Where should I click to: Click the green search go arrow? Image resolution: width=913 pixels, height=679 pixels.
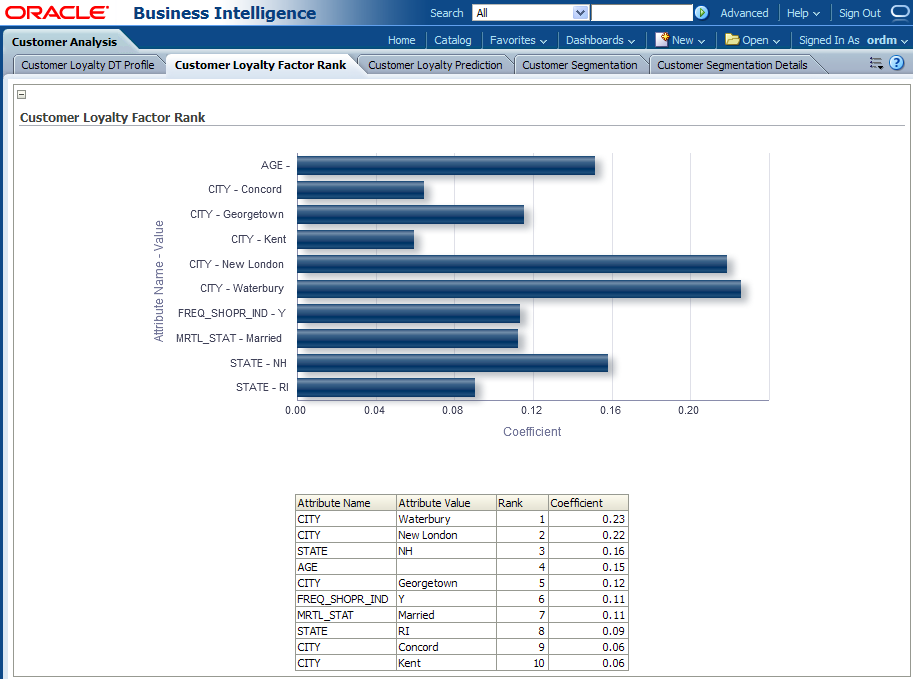702,13
